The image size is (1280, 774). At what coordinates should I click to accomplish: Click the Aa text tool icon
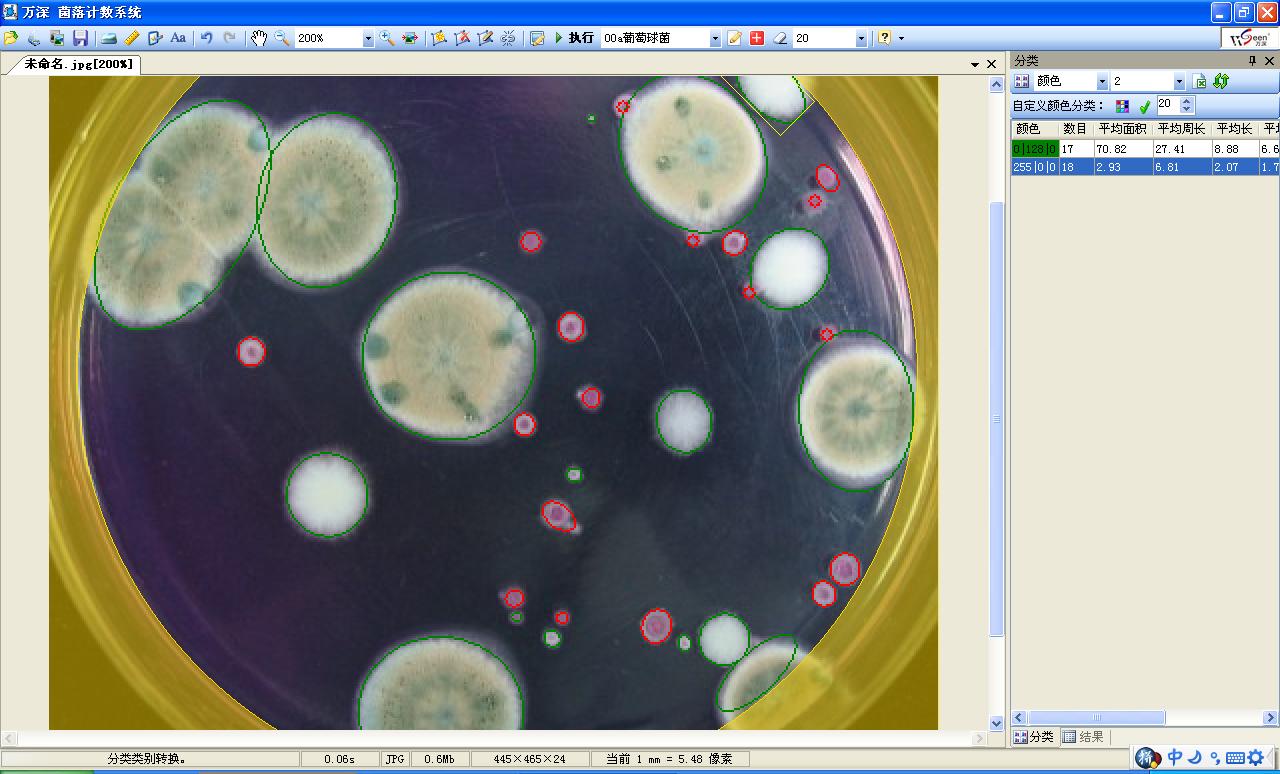point(178,38)
